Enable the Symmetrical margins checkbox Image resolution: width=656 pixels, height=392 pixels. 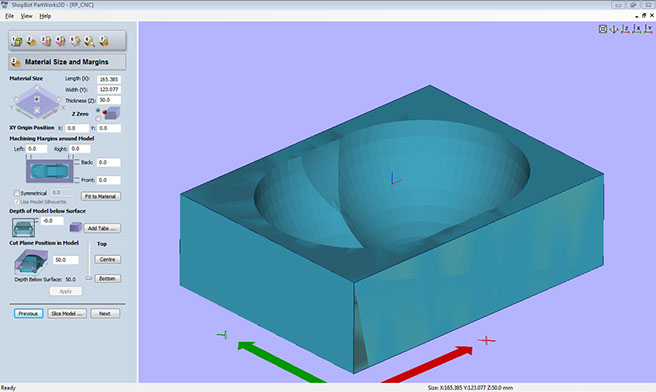click(16, 193)
